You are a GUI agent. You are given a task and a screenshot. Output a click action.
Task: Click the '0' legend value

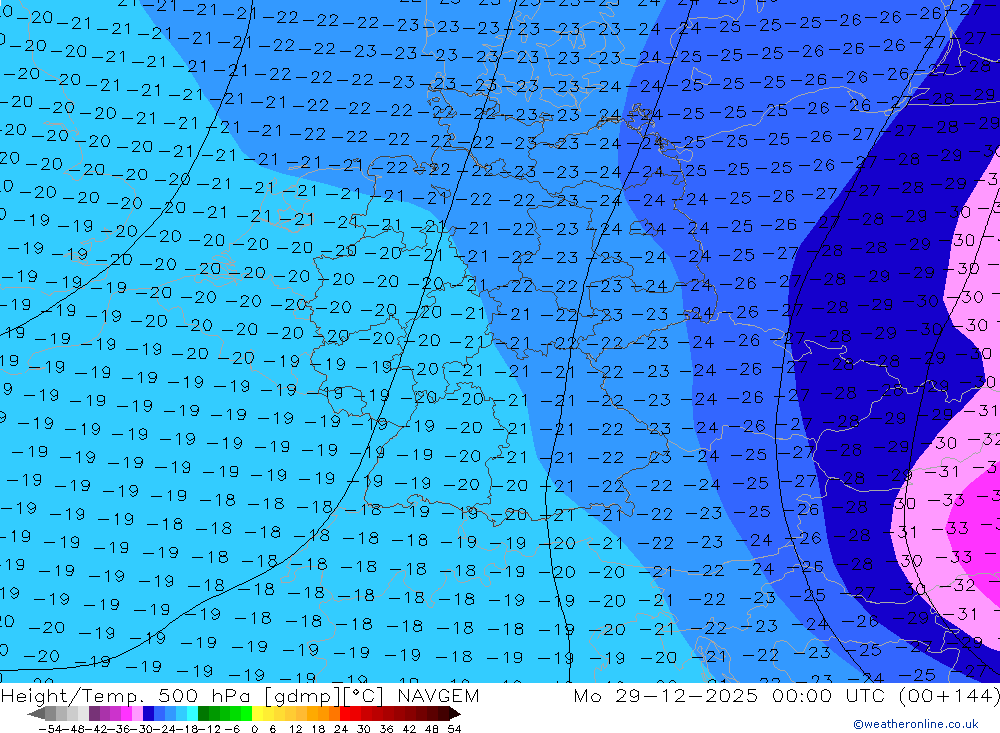254,729
